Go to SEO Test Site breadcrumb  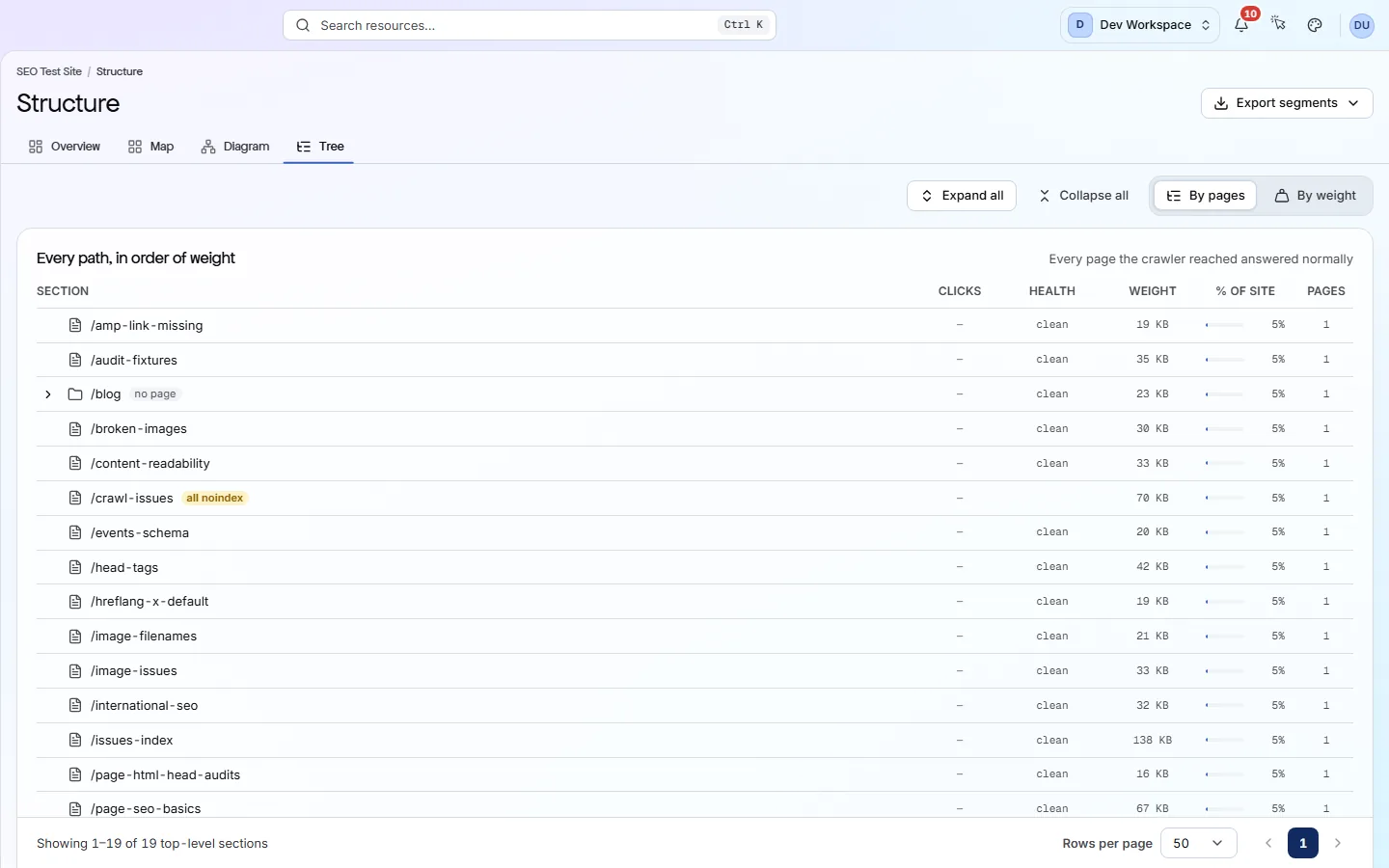point(49,71)
